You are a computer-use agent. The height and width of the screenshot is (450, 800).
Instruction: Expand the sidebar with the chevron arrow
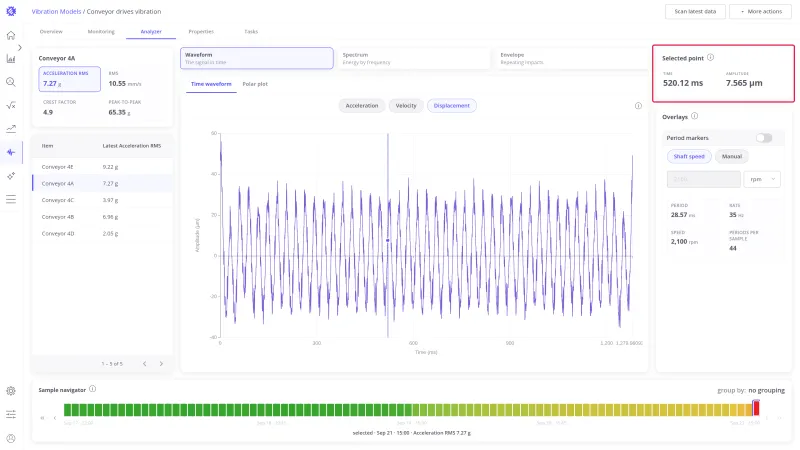pos(19,47)
